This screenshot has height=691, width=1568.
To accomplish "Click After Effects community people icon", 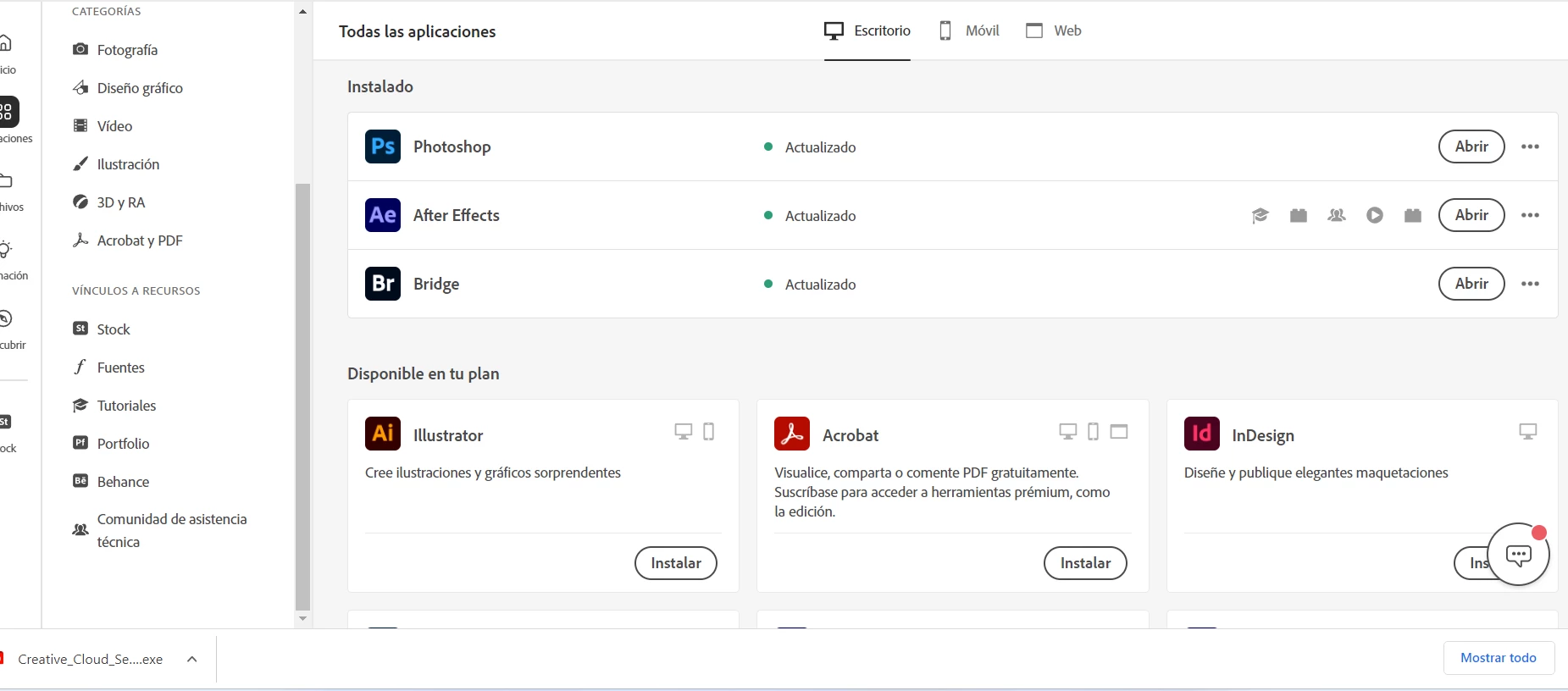I will 1337,215.
